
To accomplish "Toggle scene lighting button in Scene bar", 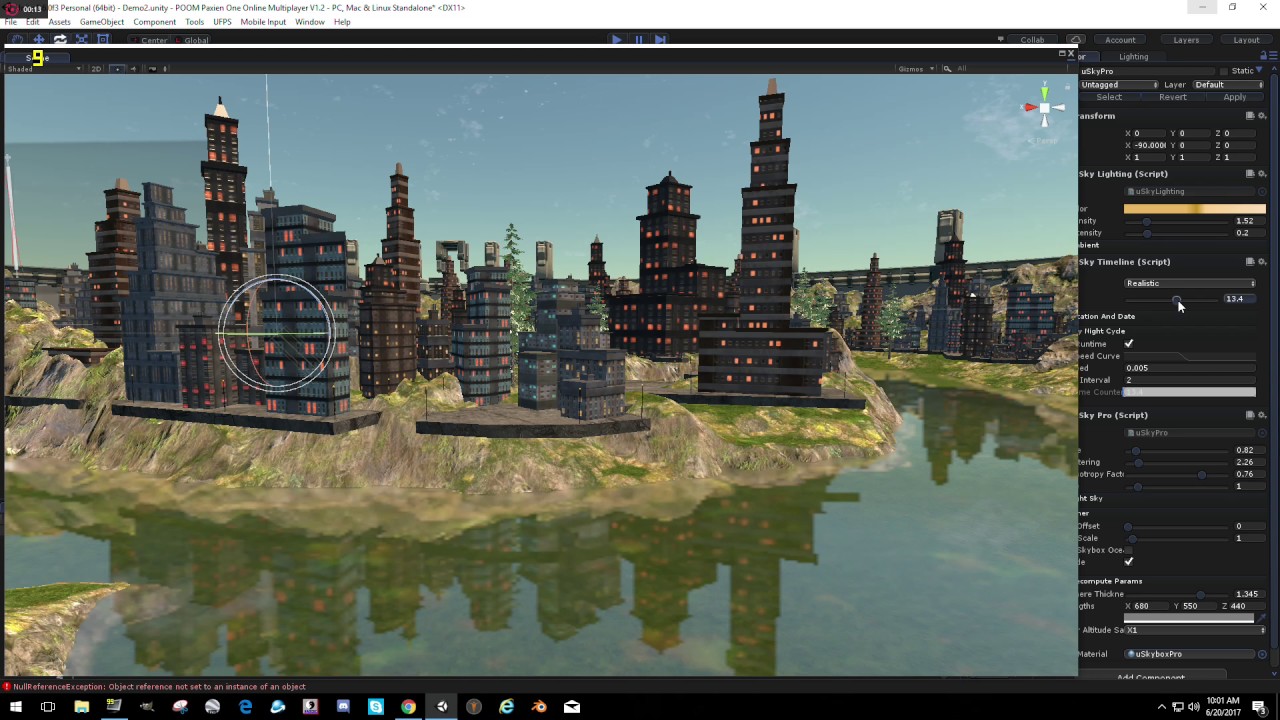I will pyautogui.click(x=118, y=69).
